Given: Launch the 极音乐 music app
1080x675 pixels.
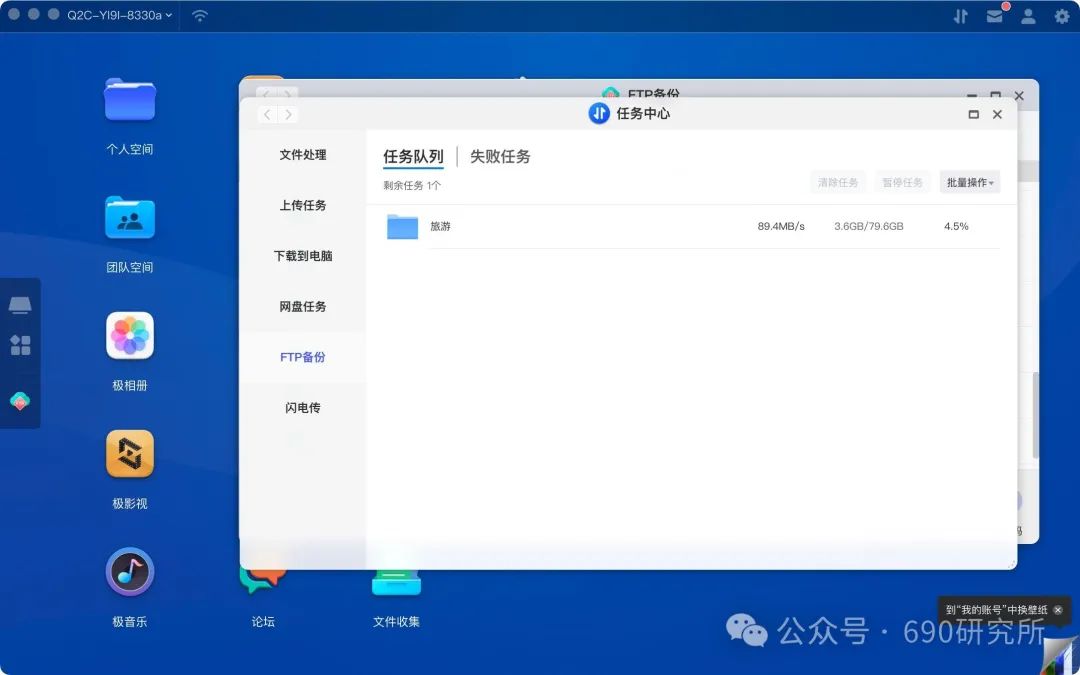Looking at the screenshot, I should pyautogui.click(x=129, y=572).
